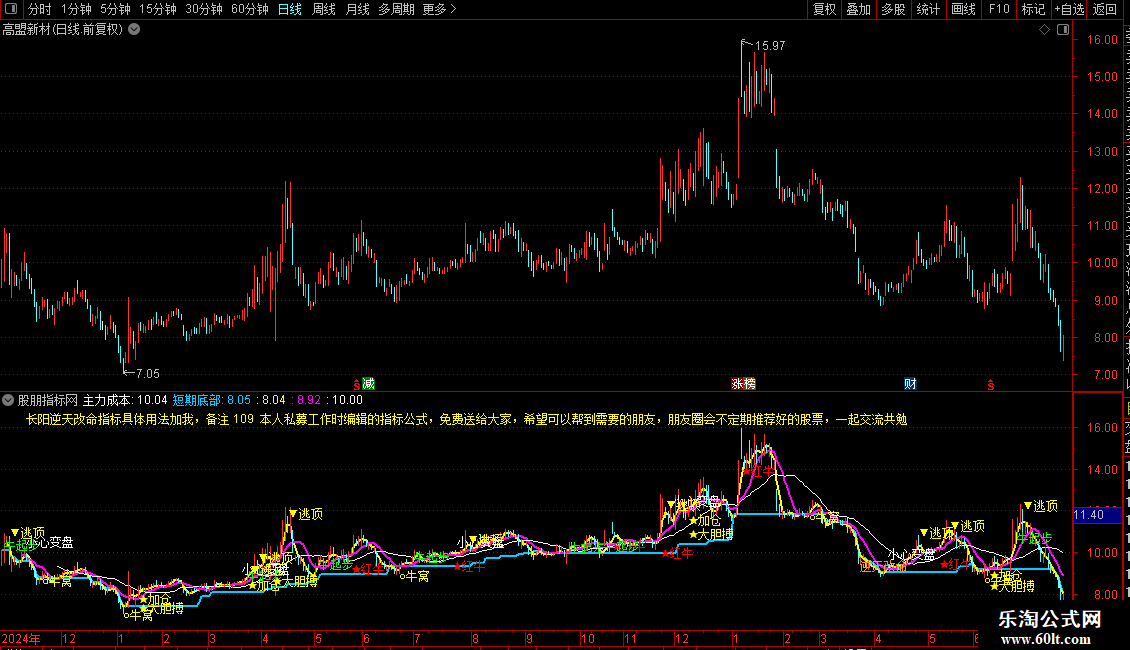
Task: Click the 小心变盘 warning label at left
Action: pos(50,542)
